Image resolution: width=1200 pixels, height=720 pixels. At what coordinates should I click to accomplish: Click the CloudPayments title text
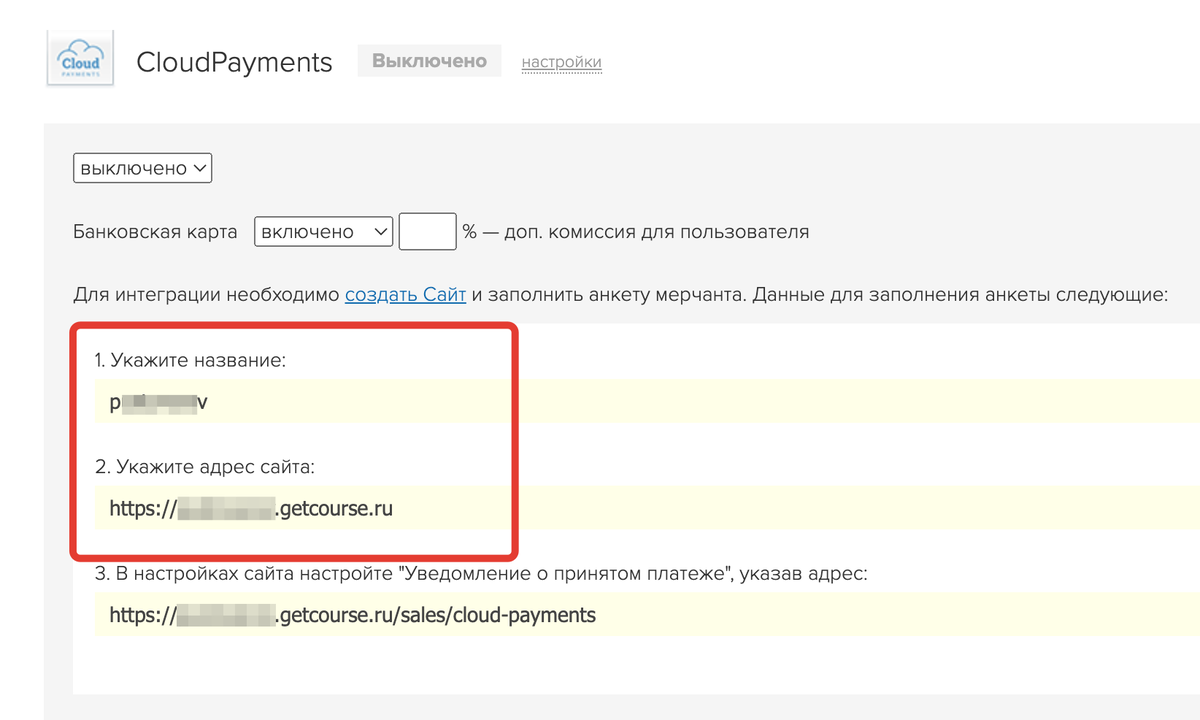[x=234, y=62]
